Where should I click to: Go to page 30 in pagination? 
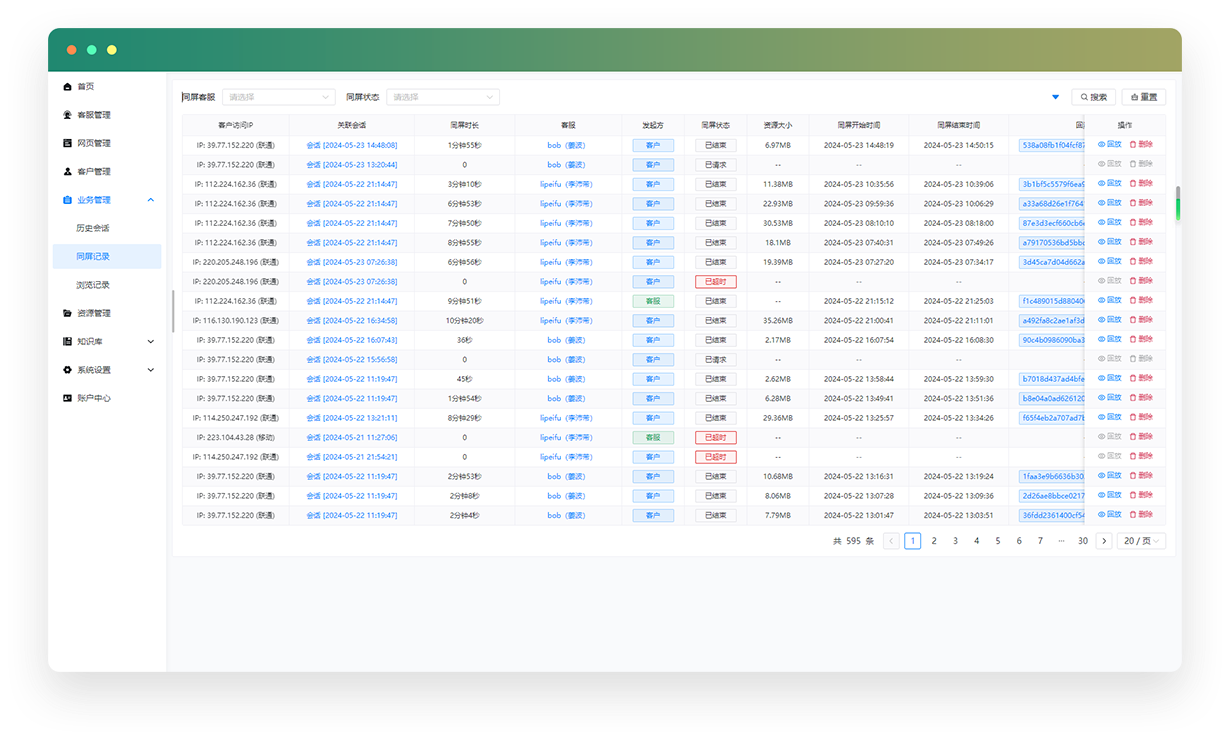click(x=1082, y=541)
